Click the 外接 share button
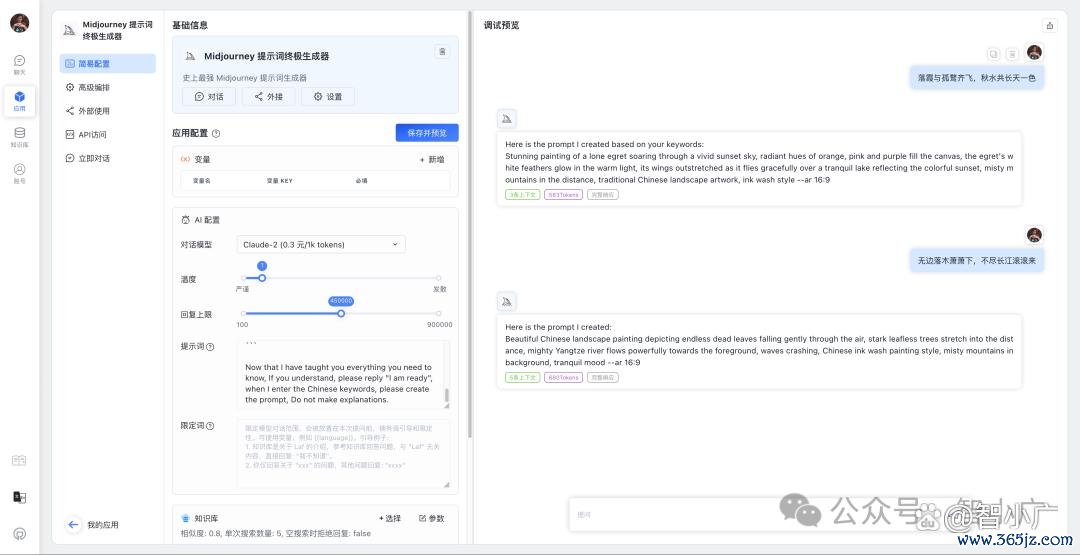This screenshot has height=555, width=1080. click(x=268, y=97)
